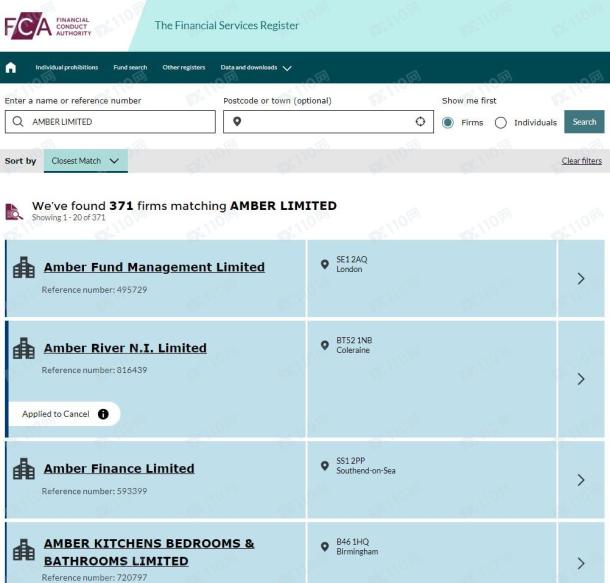
Task: Select the Individuals radio button
Action: click(501, 123)
